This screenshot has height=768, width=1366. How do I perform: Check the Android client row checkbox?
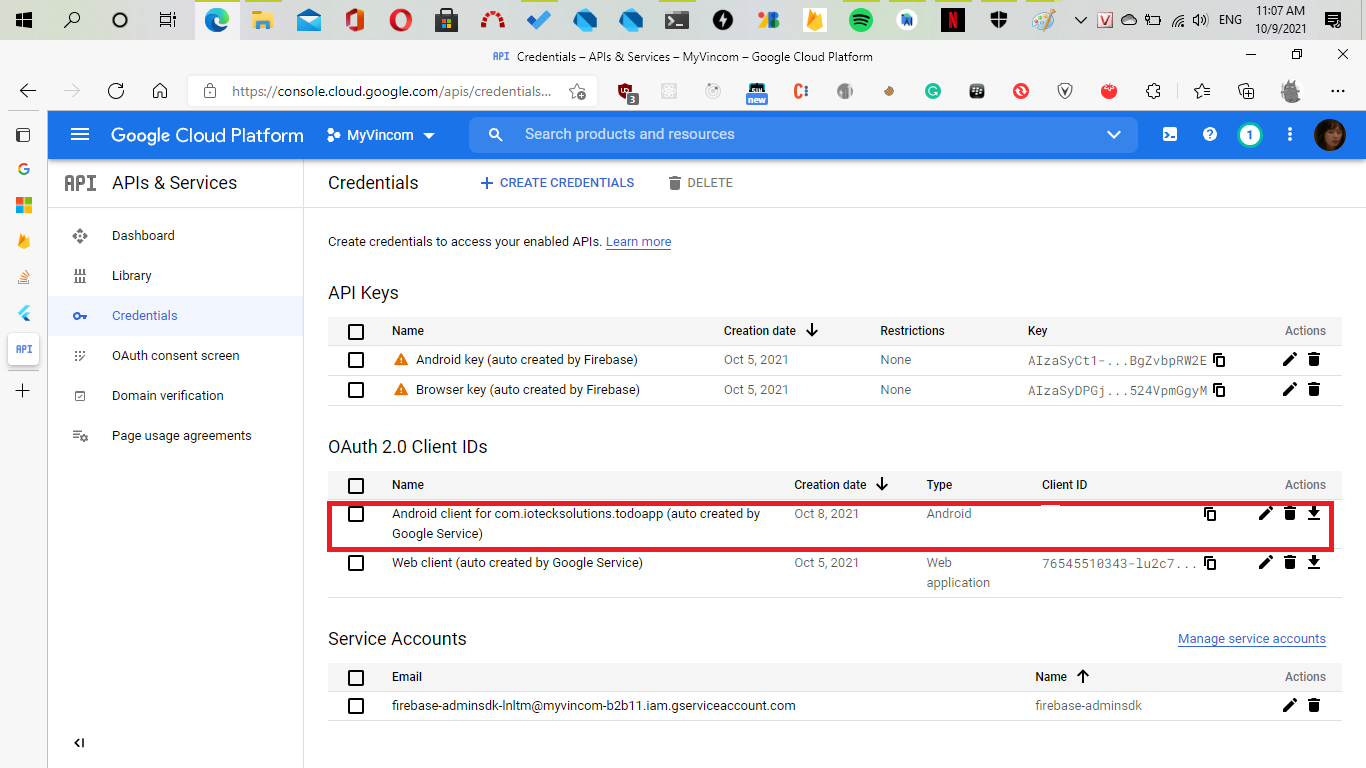[356, 514]
